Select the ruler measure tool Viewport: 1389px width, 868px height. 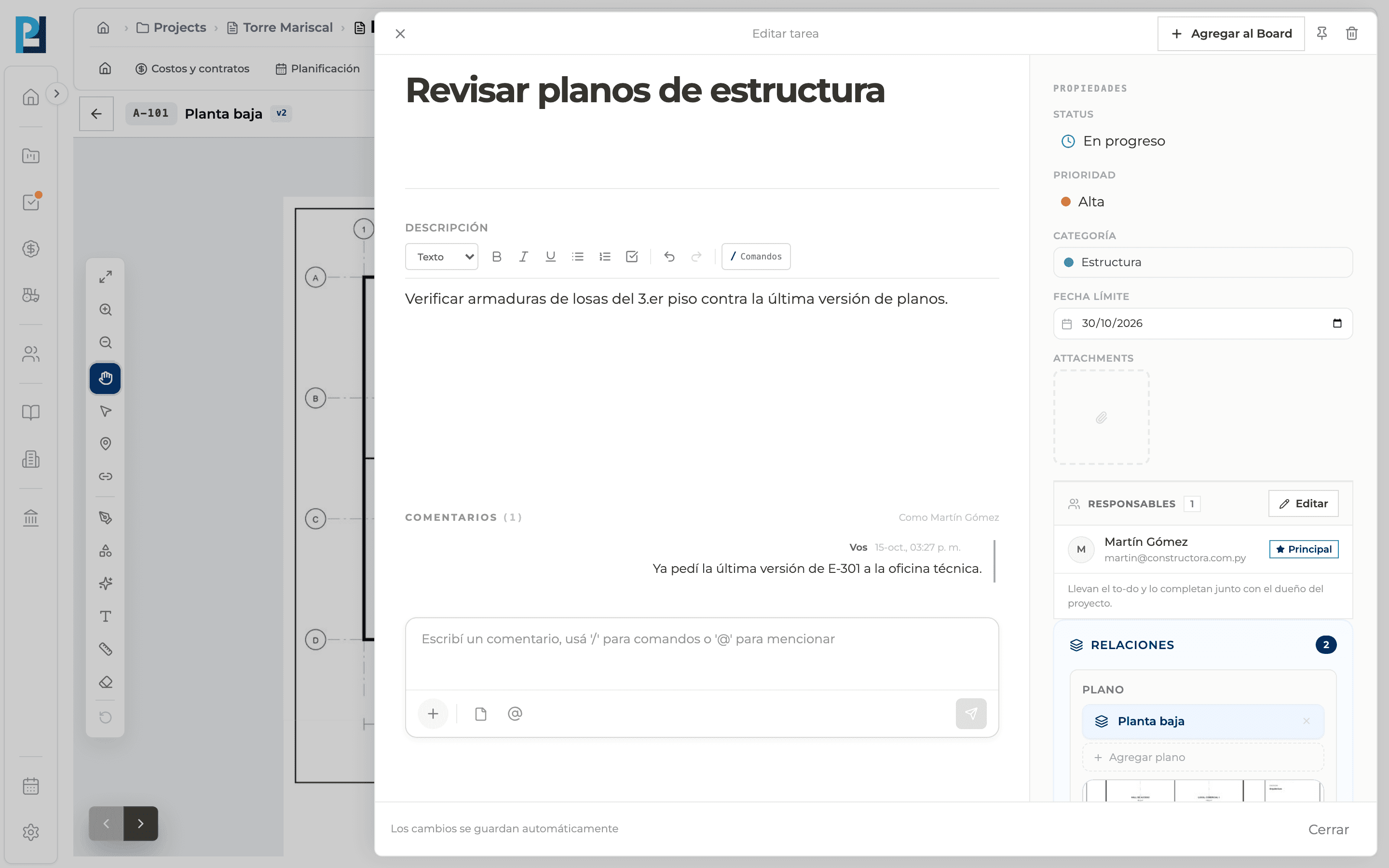105,649
